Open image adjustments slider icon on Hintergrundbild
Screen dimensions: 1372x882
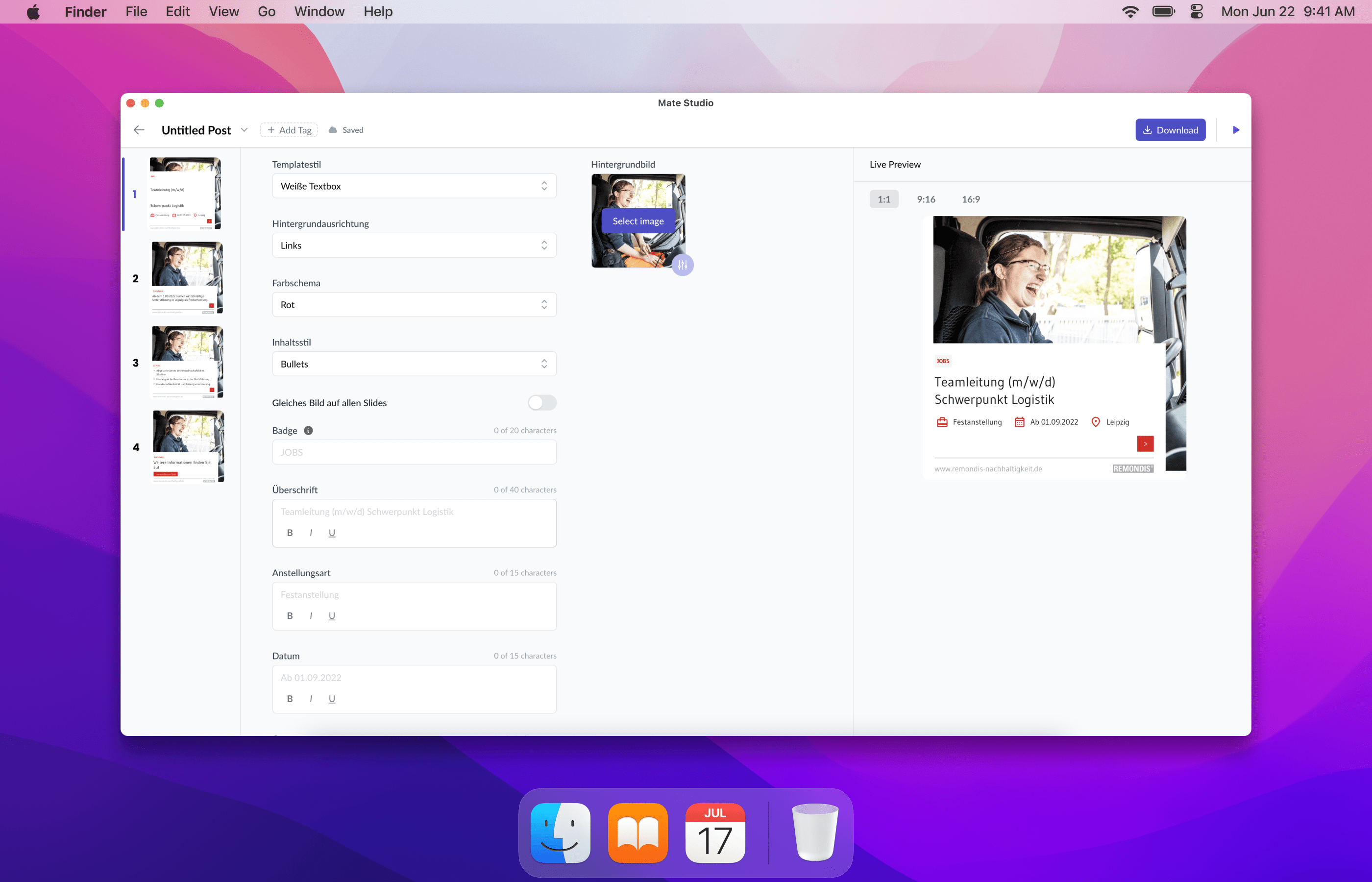(x=682, y=265)
